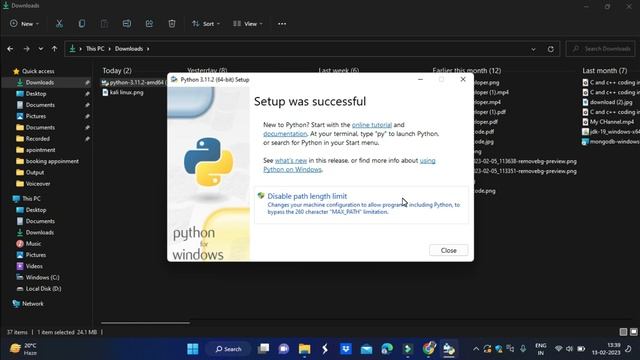
Task: Select download (2).jpg file
Action: (611, 102)
